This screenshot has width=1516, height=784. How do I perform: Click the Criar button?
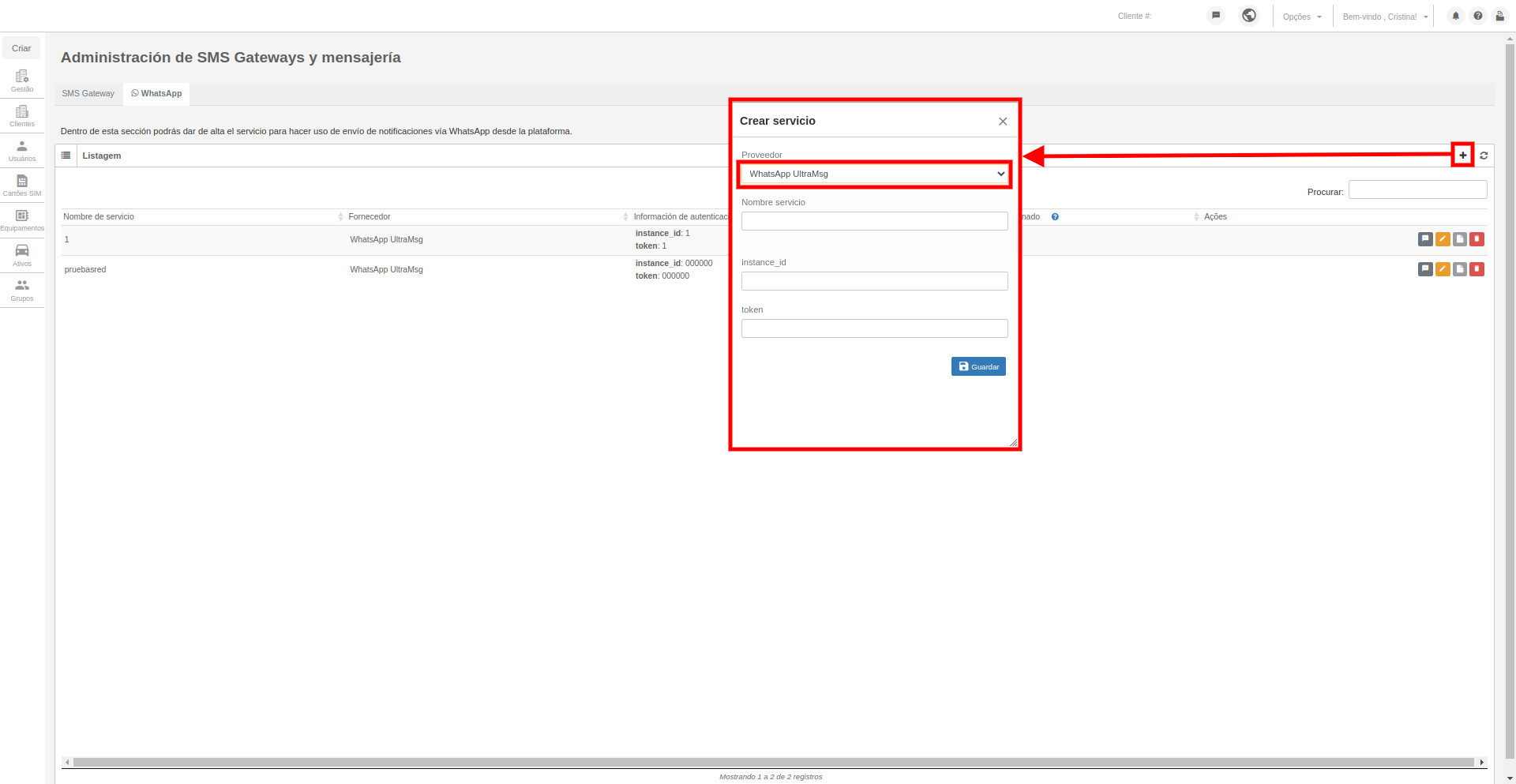21,48
